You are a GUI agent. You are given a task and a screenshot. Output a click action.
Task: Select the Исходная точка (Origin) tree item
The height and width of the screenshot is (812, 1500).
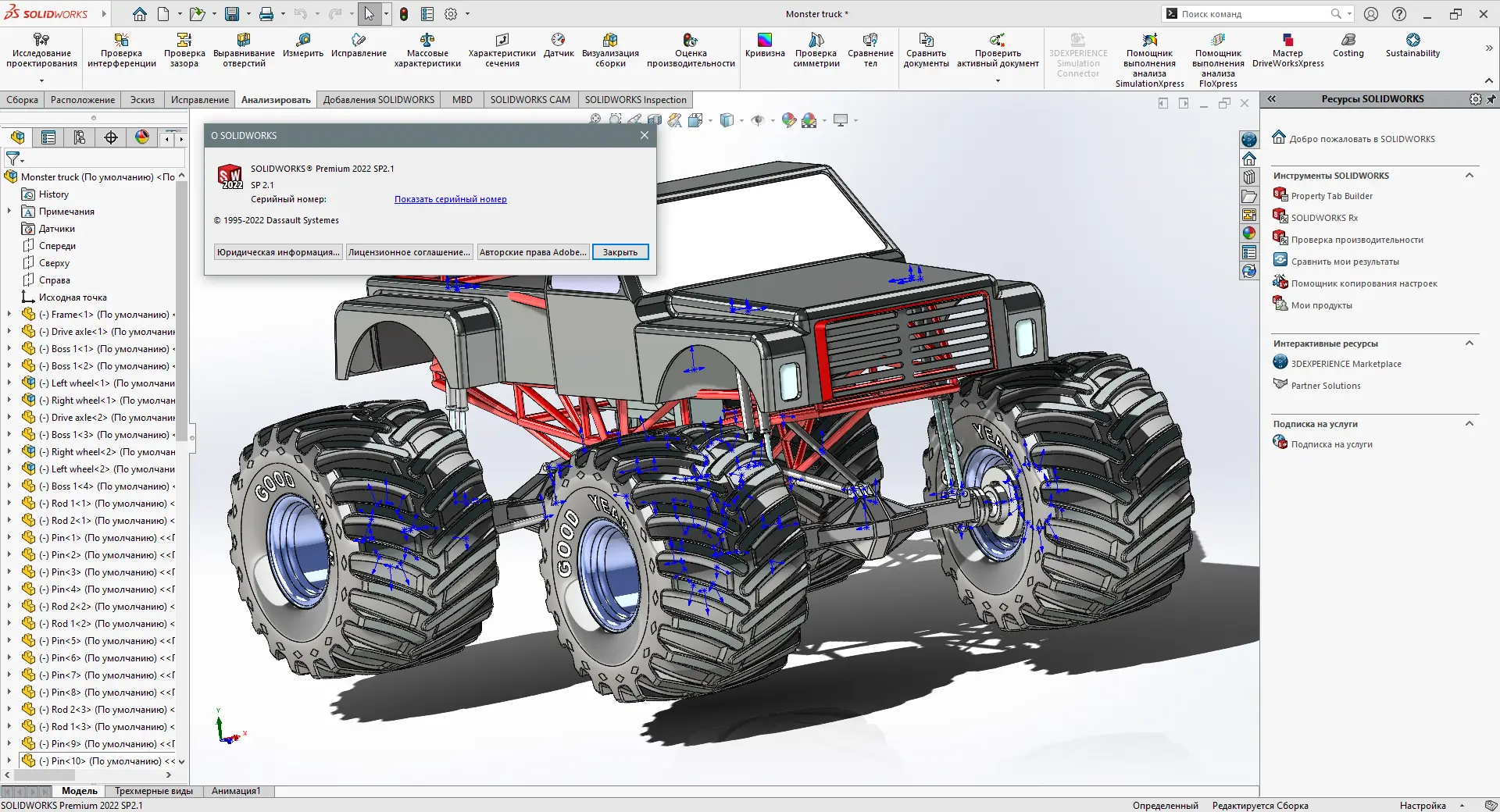[x=73, y=297]
